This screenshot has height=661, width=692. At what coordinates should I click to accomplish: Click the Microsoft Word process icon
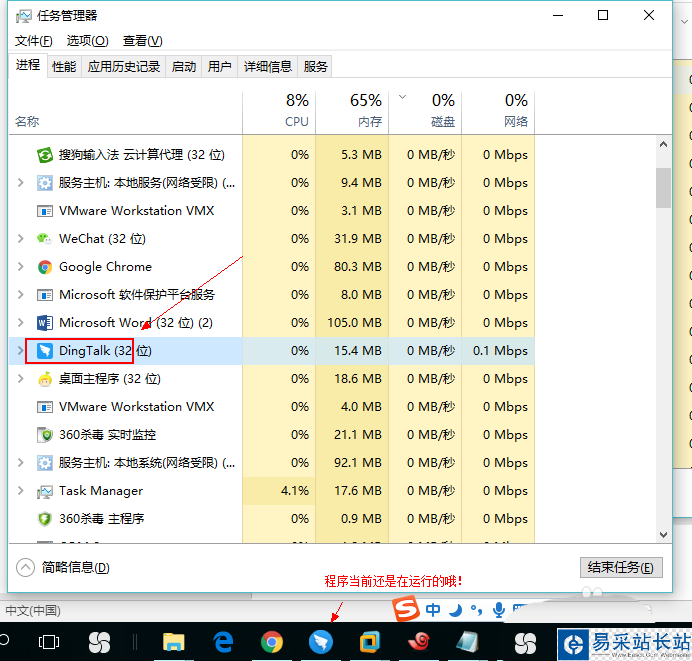(x=45, y=323)
